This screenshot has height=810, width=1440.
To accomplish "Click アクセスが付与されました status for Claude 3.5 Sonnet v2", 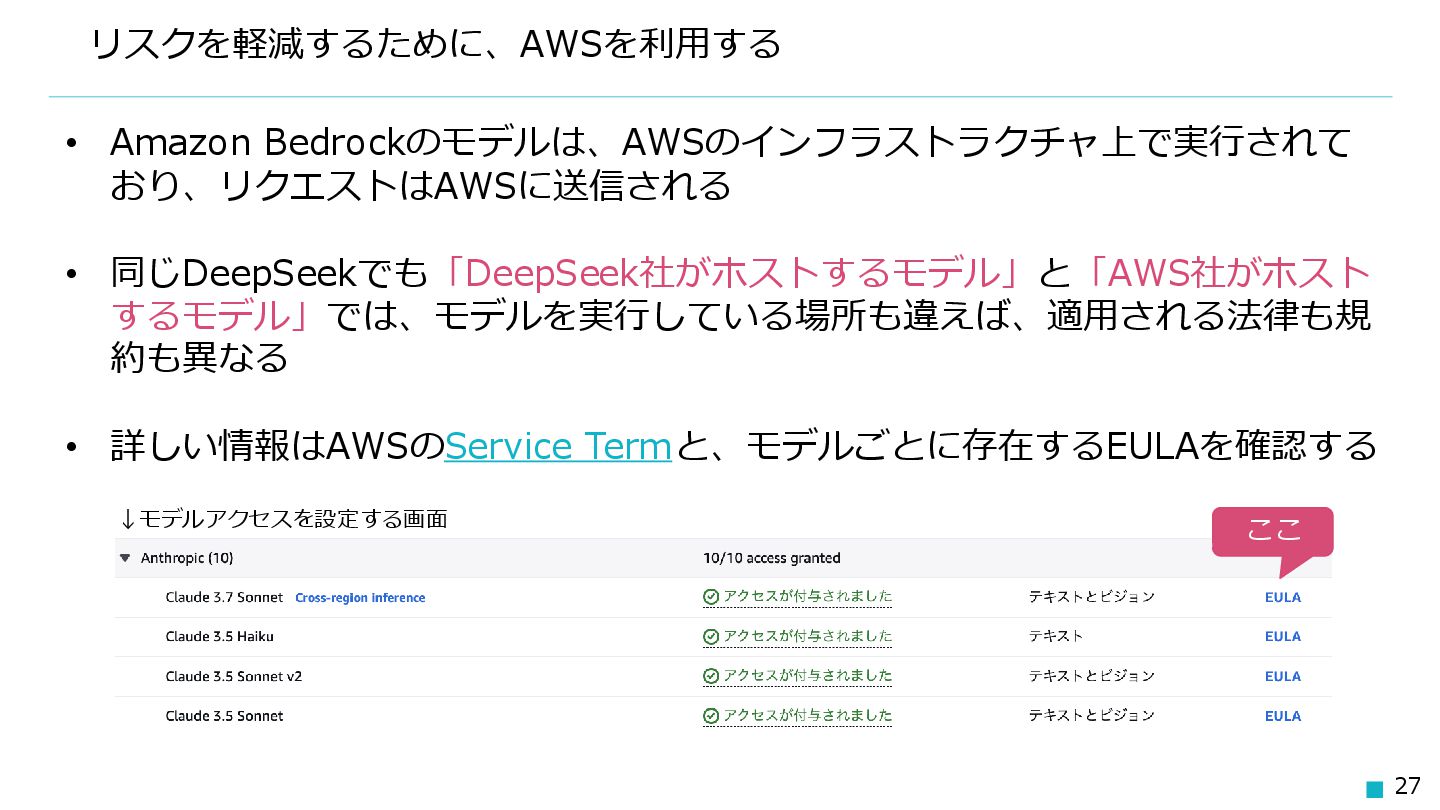I will (807, 677).
